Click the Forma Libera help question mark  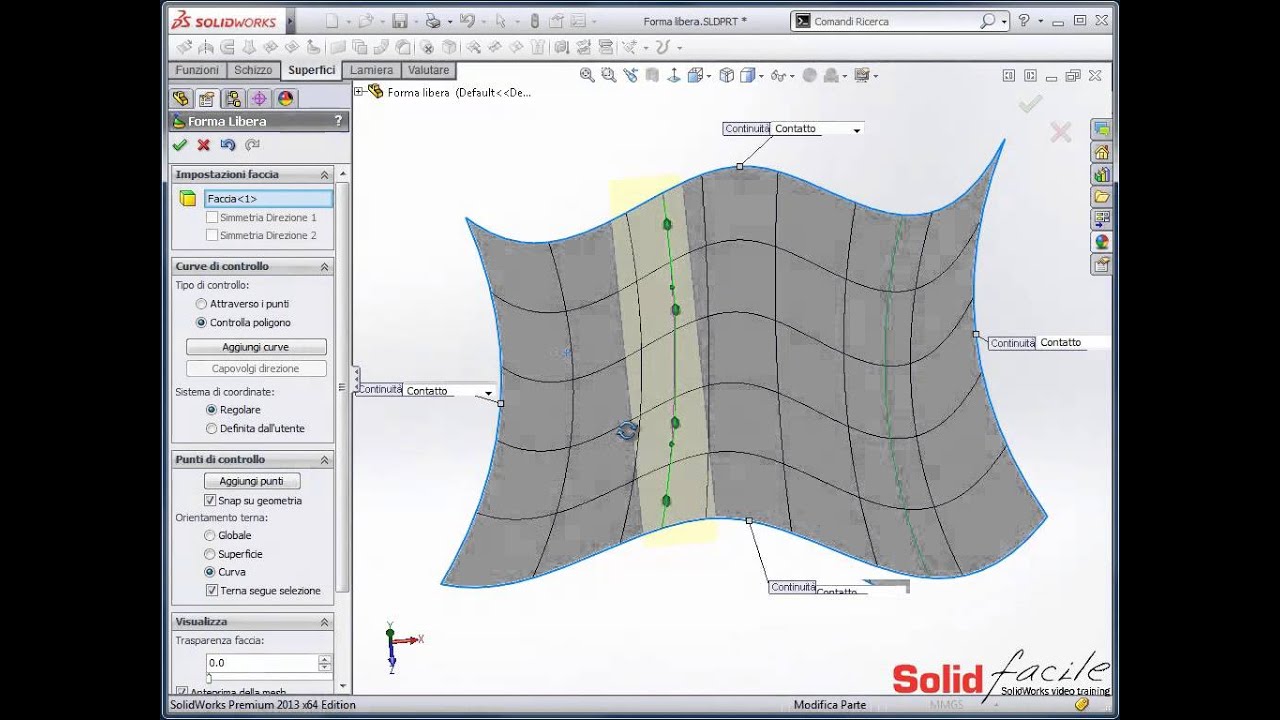(x=338, y=121)
